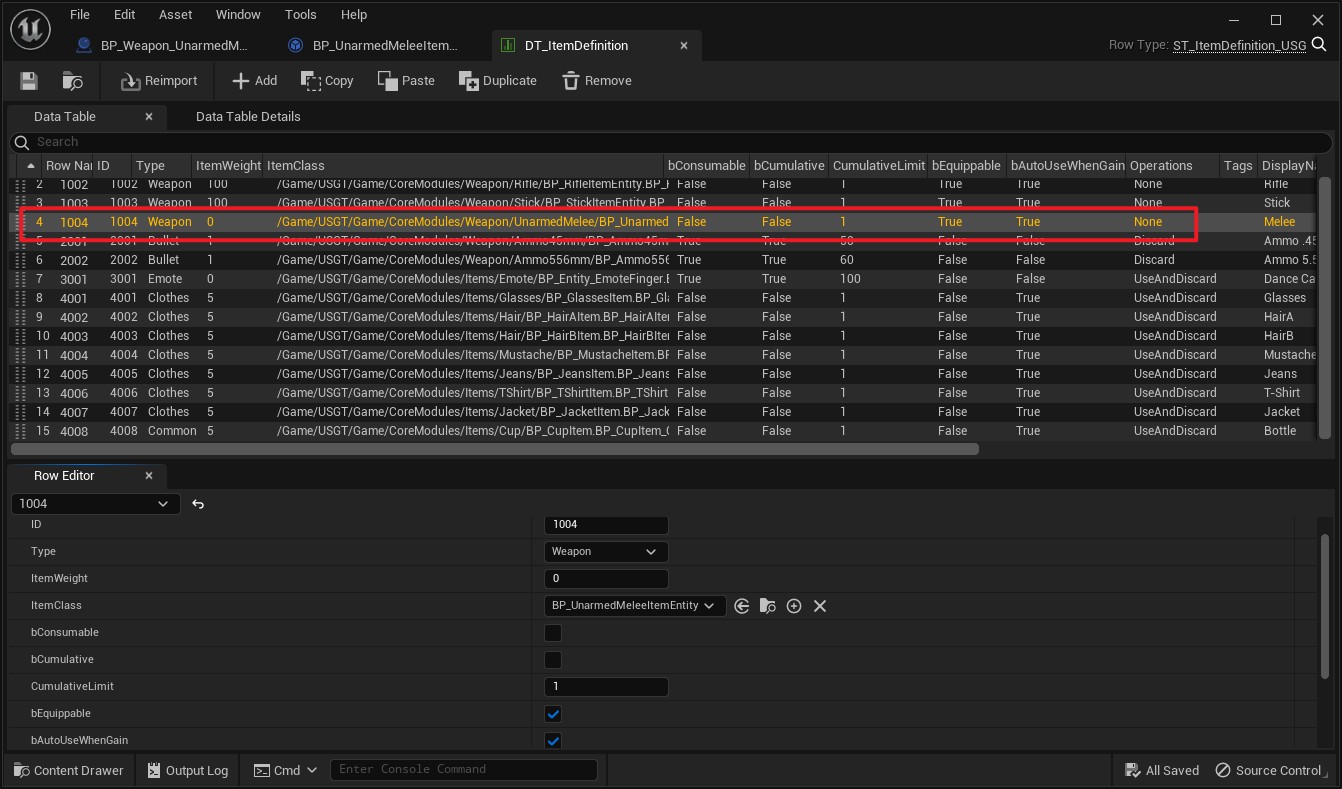1342x789 pixels.
Task: Grab drag handle of row 4005
Action: click(x=20, y=374)
